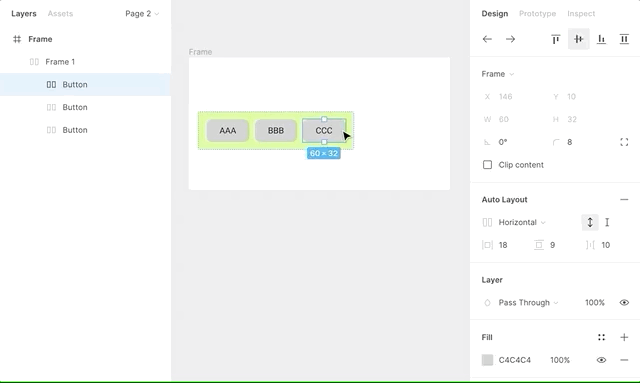Select the fixed height resizing icon
This screenshot has height=383, width=640.
coord(590,223)
